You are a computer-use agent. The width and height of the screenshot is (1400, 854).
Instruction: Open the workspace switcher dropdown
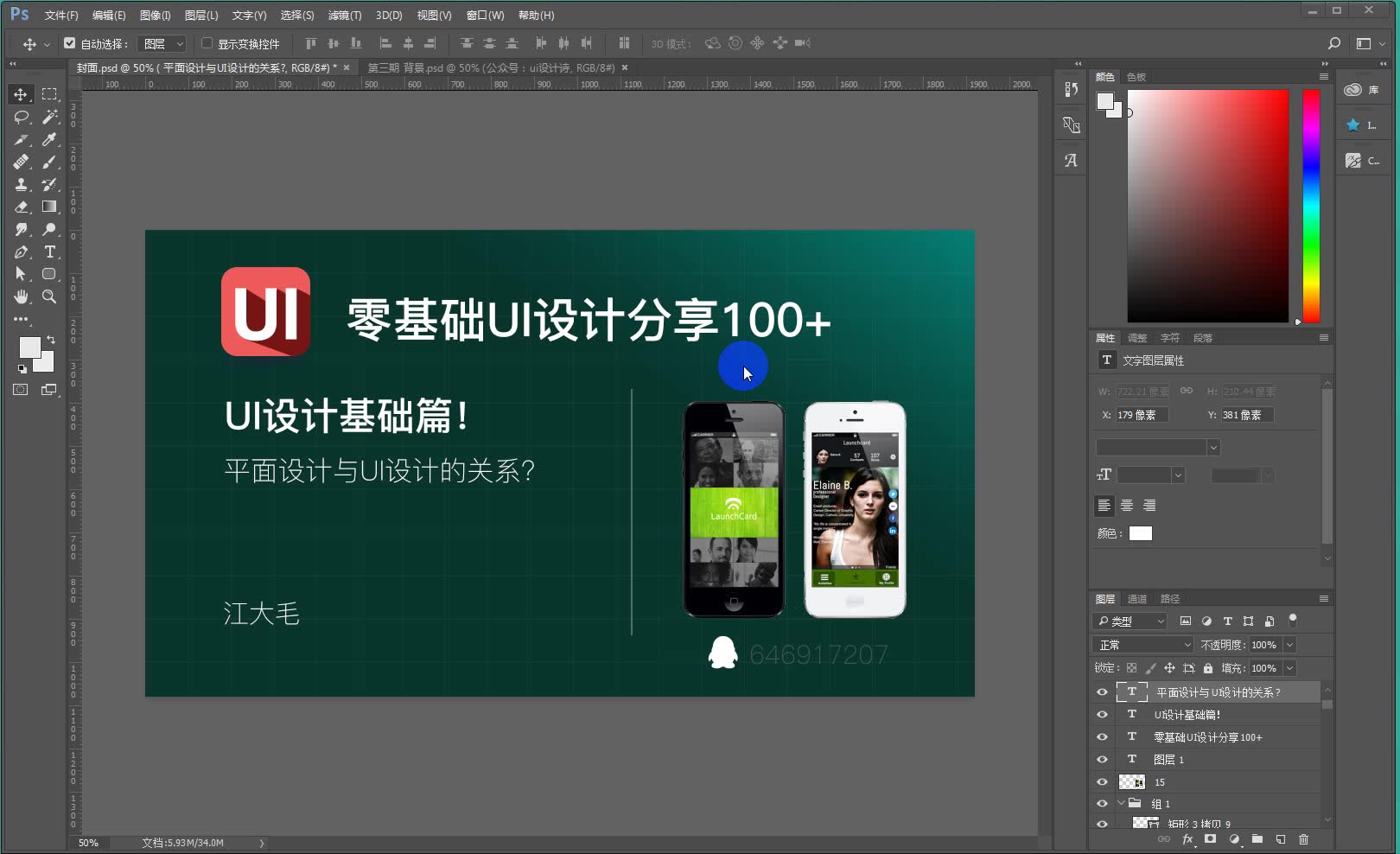[1369, 43]
